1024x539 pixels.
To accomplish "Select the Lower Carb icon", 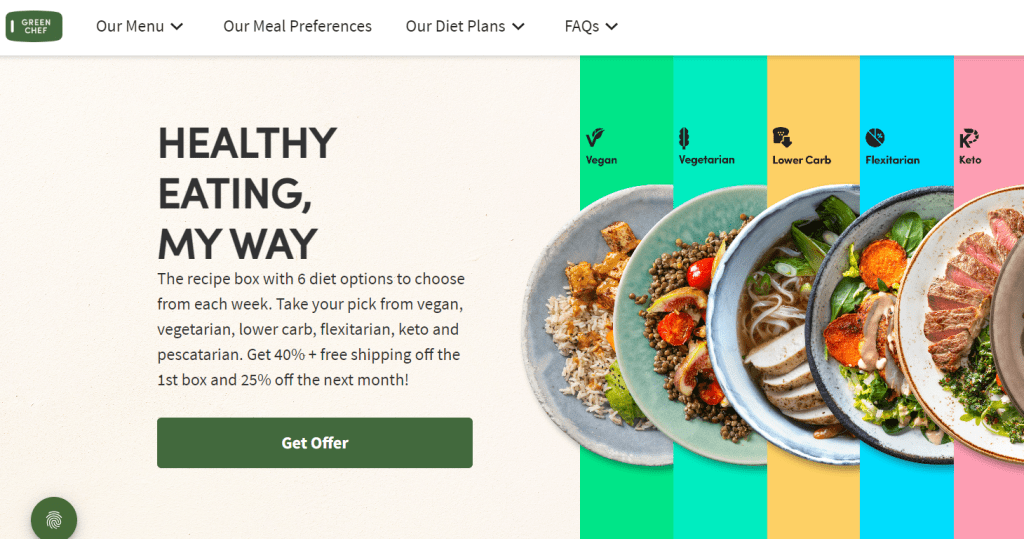I will (782, 137).
